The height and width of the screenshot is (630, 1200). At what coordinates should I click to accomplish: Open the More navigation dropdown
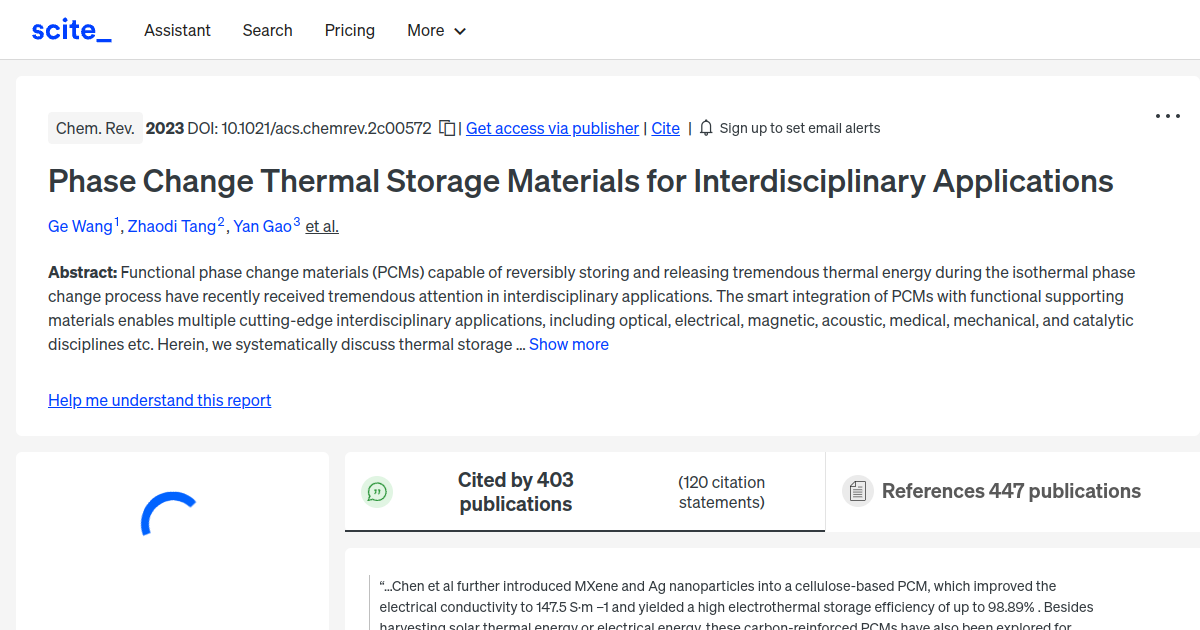pyautogui.click(x=436, y=30)
